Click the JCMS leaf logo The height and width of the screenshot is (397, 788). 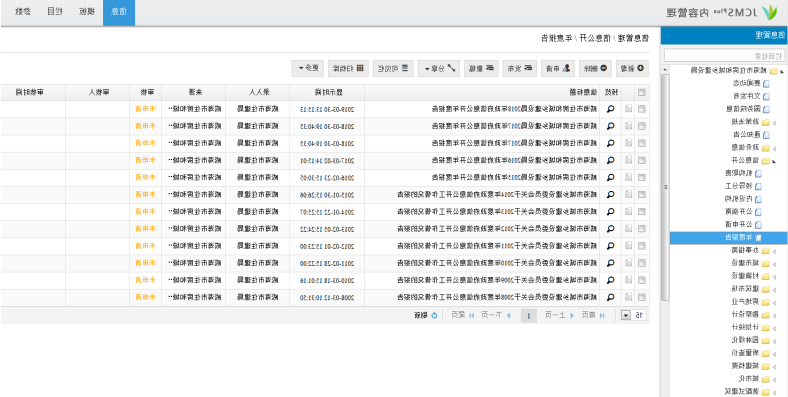769,12
